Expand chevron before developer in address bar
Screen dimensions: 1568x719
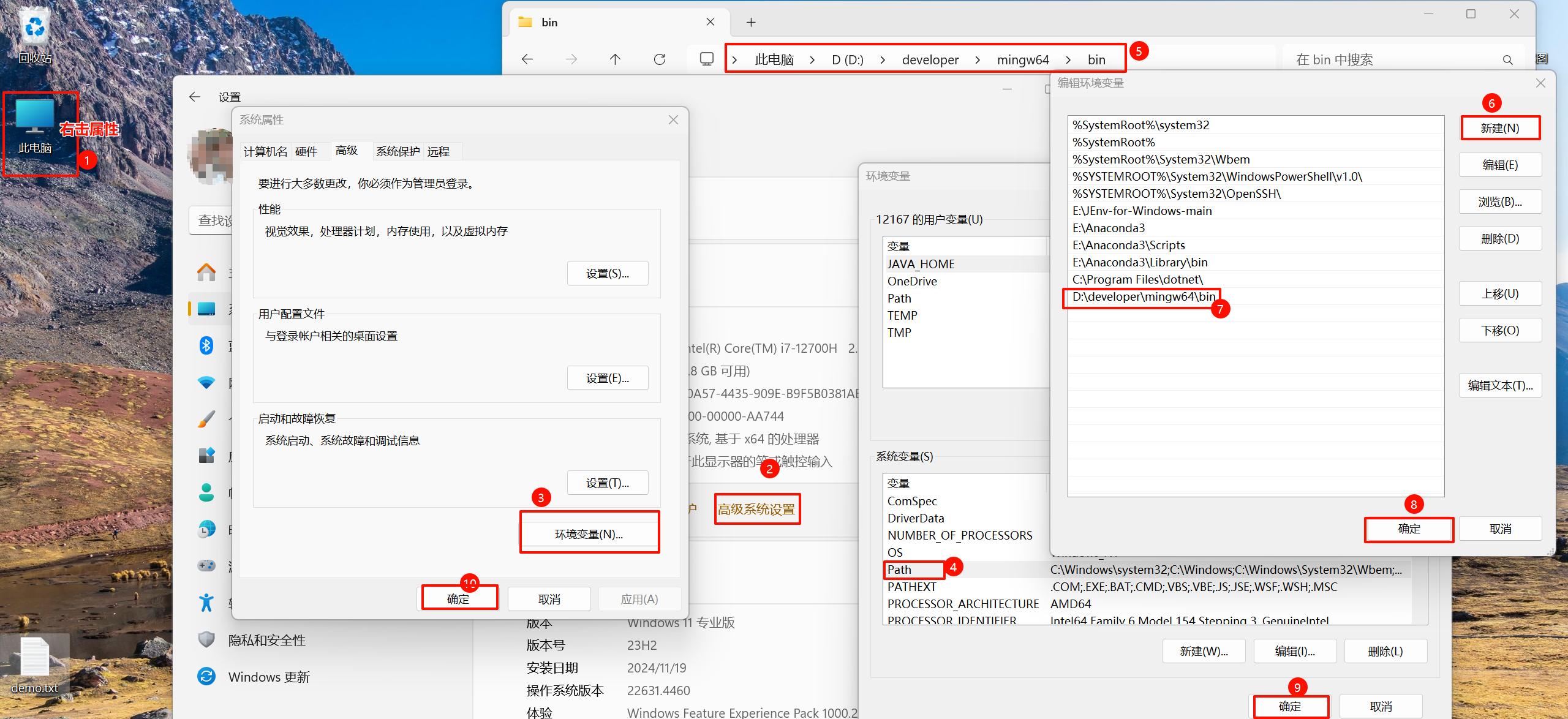coord(883,60)
